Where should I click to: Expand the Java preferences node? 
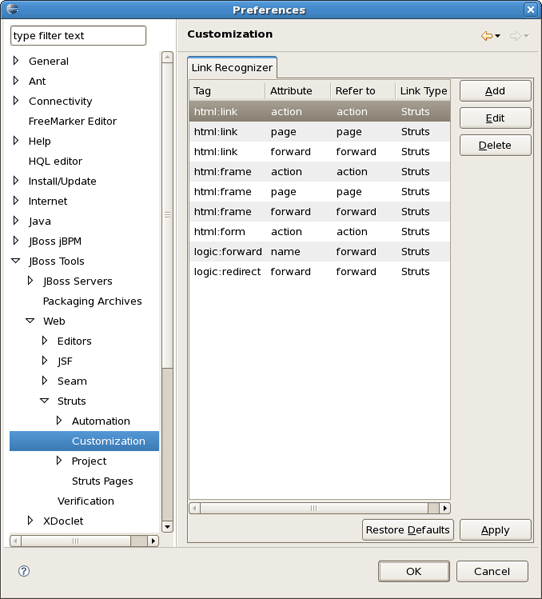click(x=16, y=221)
